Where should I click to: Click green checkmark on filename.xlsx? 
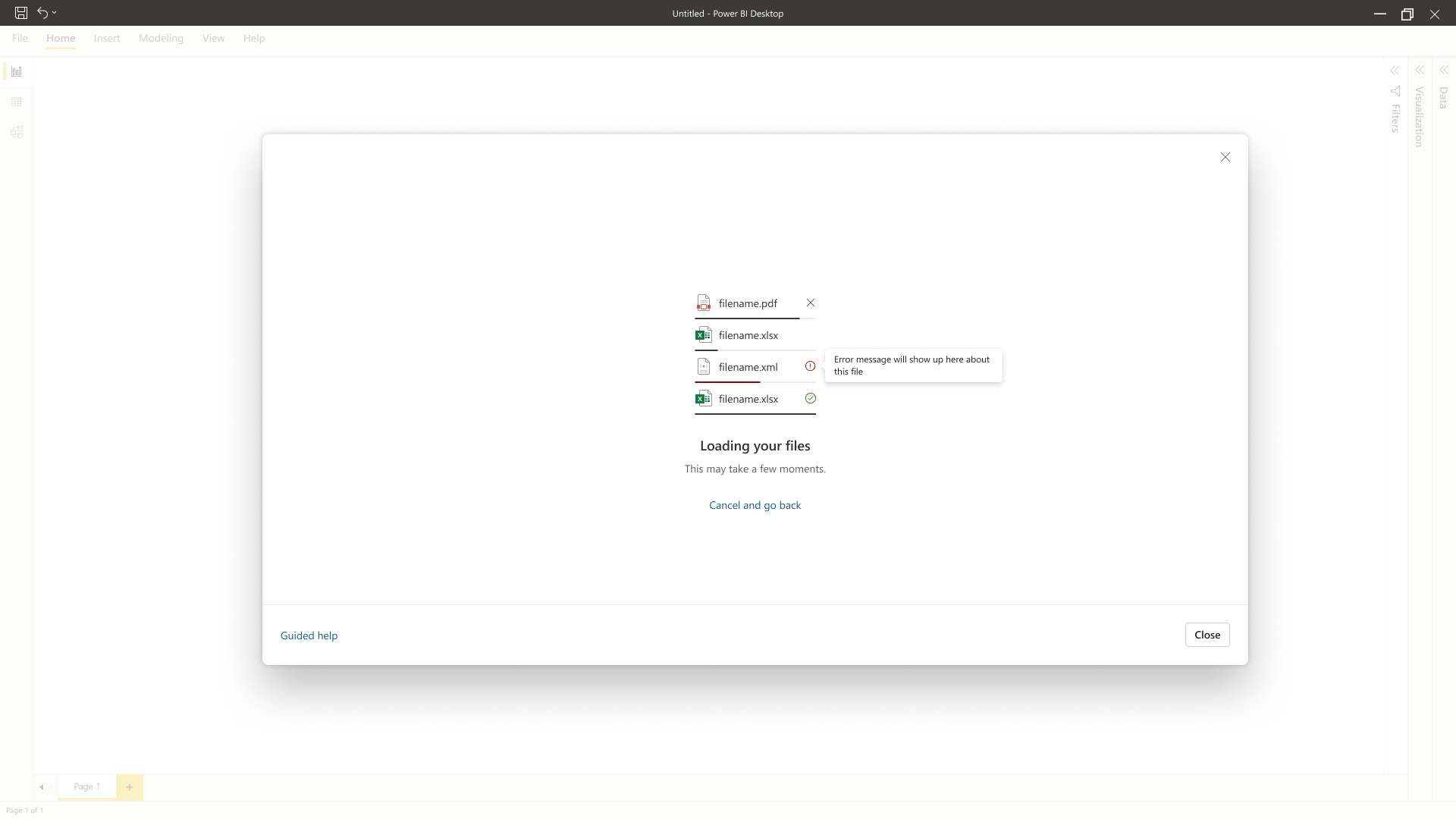click(811, 398)
